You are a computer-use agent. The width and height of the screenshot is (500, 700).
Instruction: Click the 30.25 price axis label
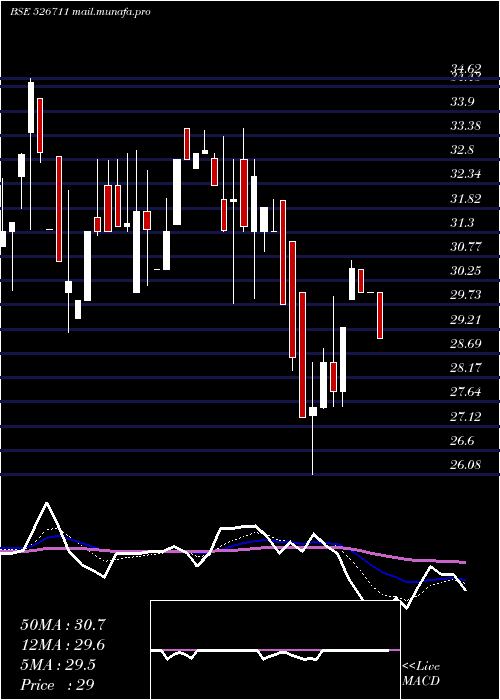(x=466, y=271)
